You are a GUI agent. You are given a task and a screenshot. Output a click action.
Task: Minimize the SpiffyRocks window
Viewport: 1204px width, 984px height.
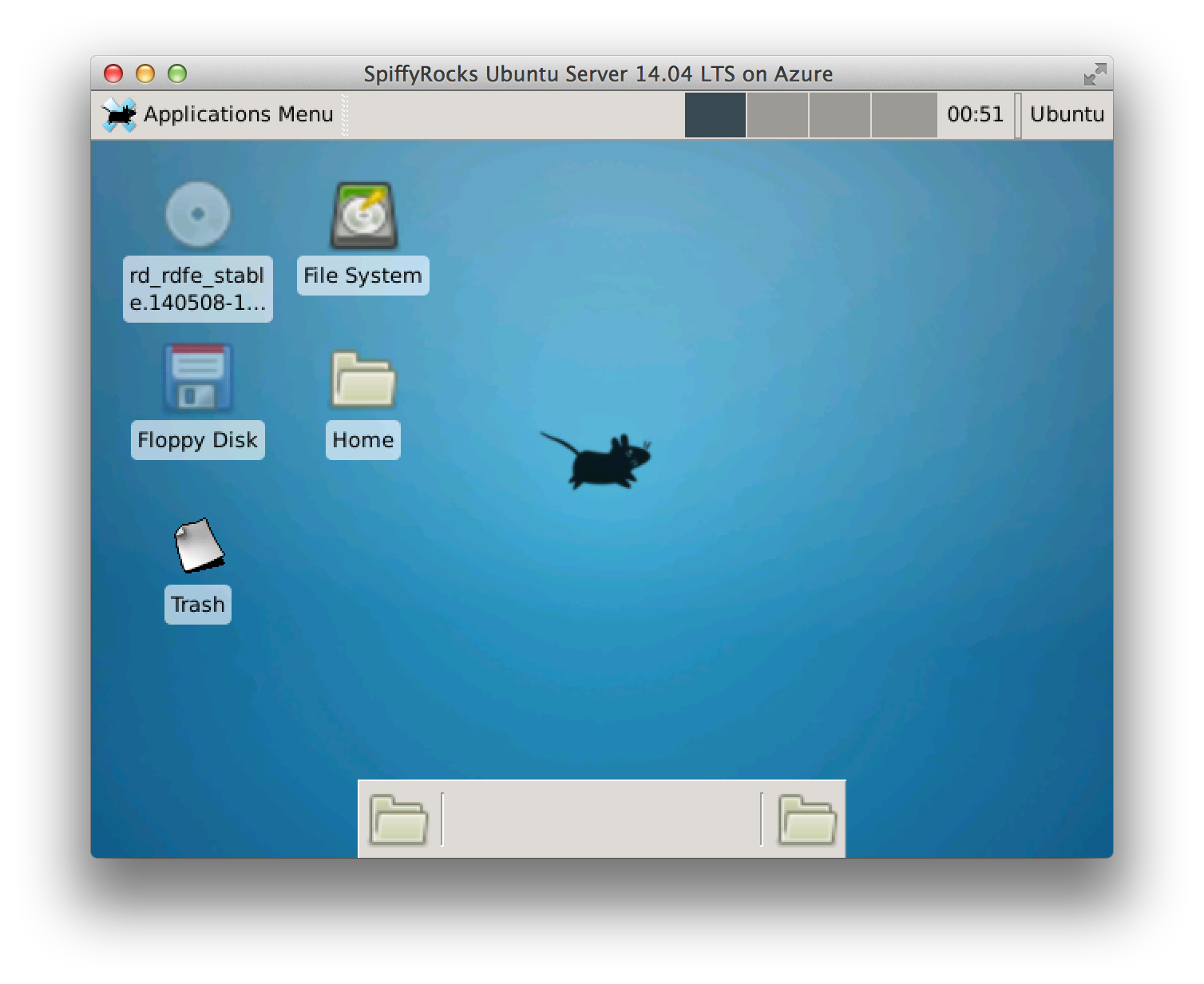(x=145, y=73)
